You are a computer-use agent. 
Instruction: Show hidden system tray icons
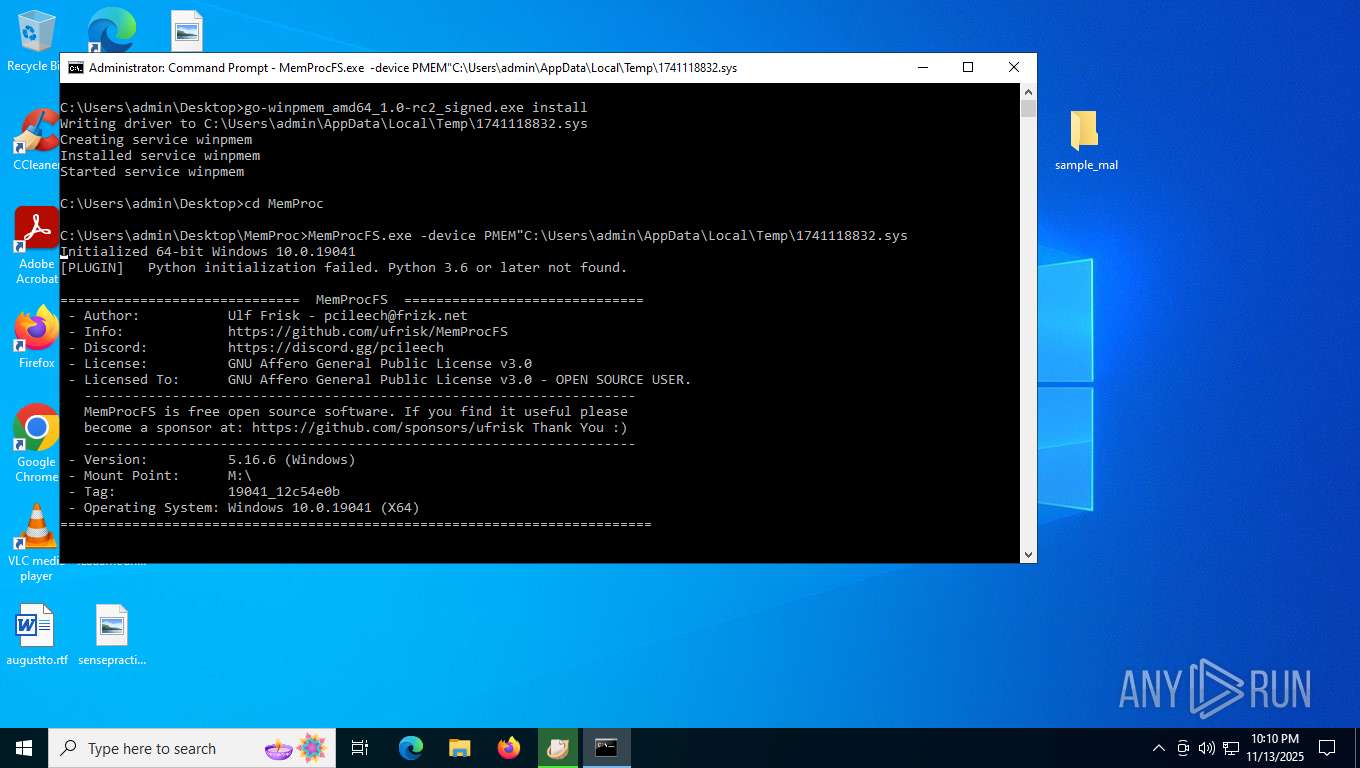click(x=1159, y=748)
